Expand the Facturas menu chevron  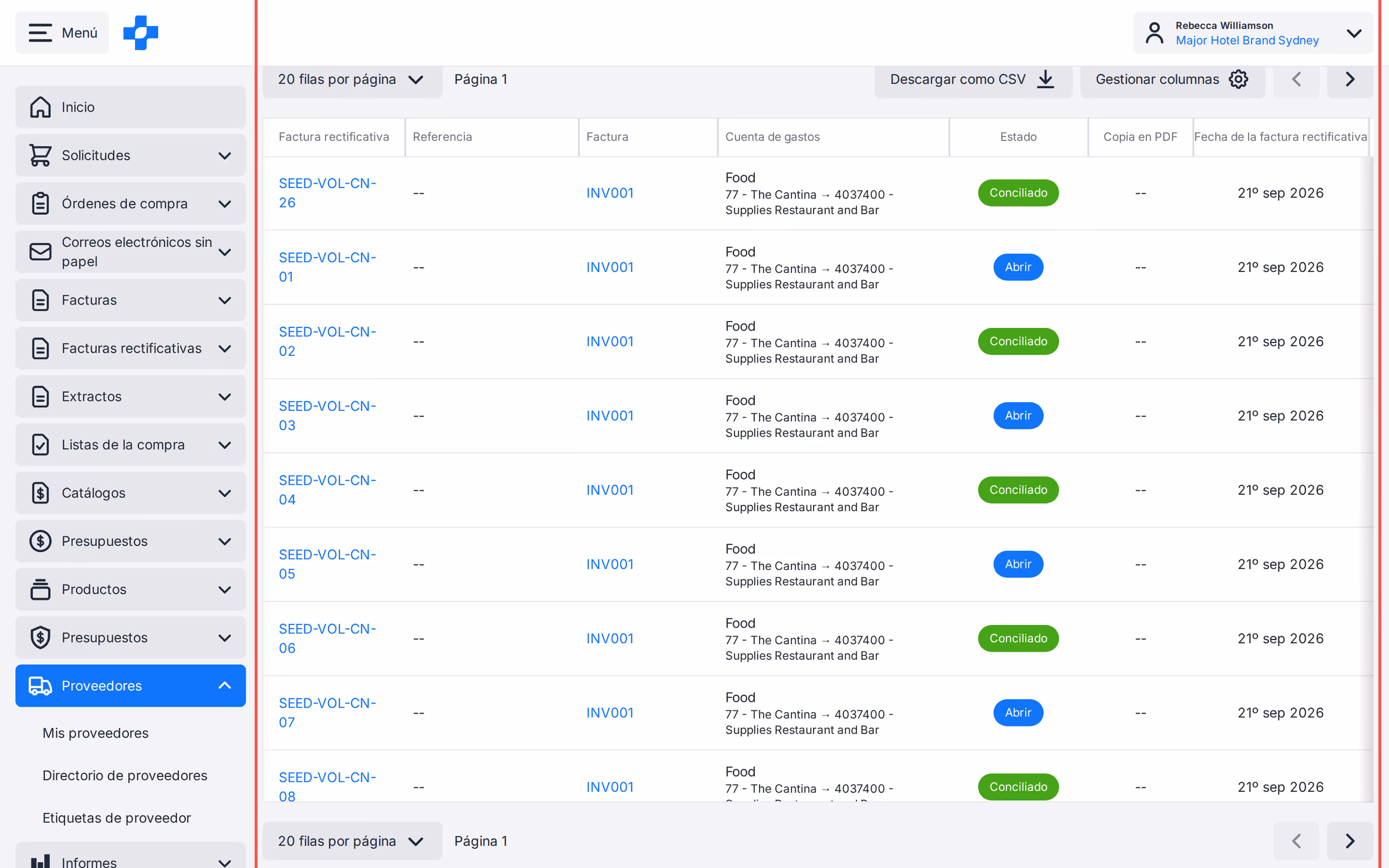225,300
